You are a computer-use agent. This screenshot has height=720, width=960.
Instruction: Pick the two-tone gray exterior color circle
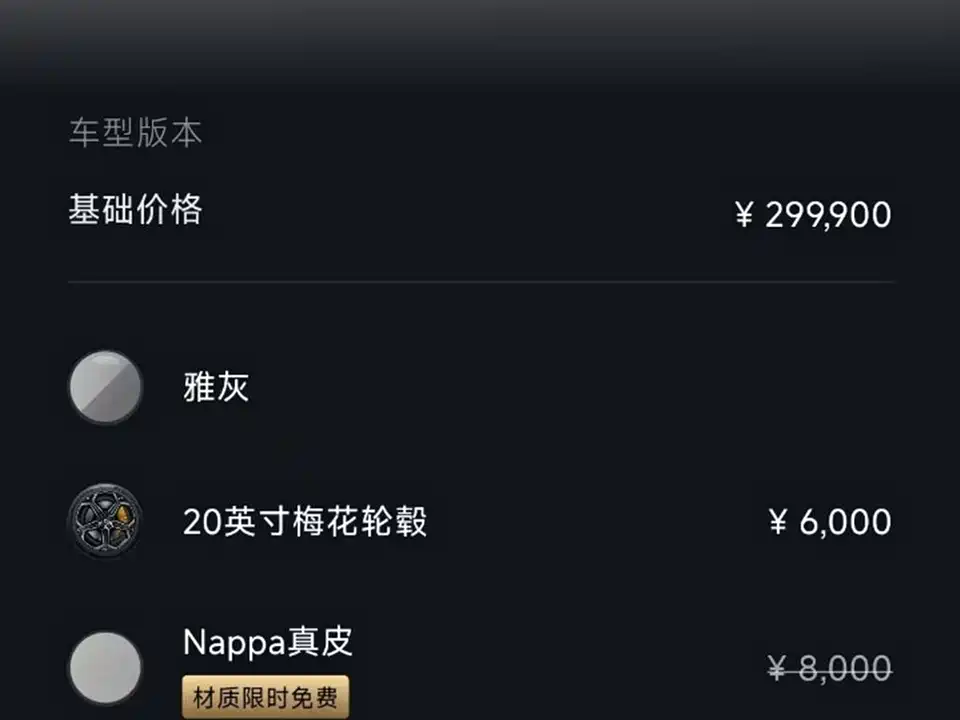pyautogui.click(x=105, y=387)
